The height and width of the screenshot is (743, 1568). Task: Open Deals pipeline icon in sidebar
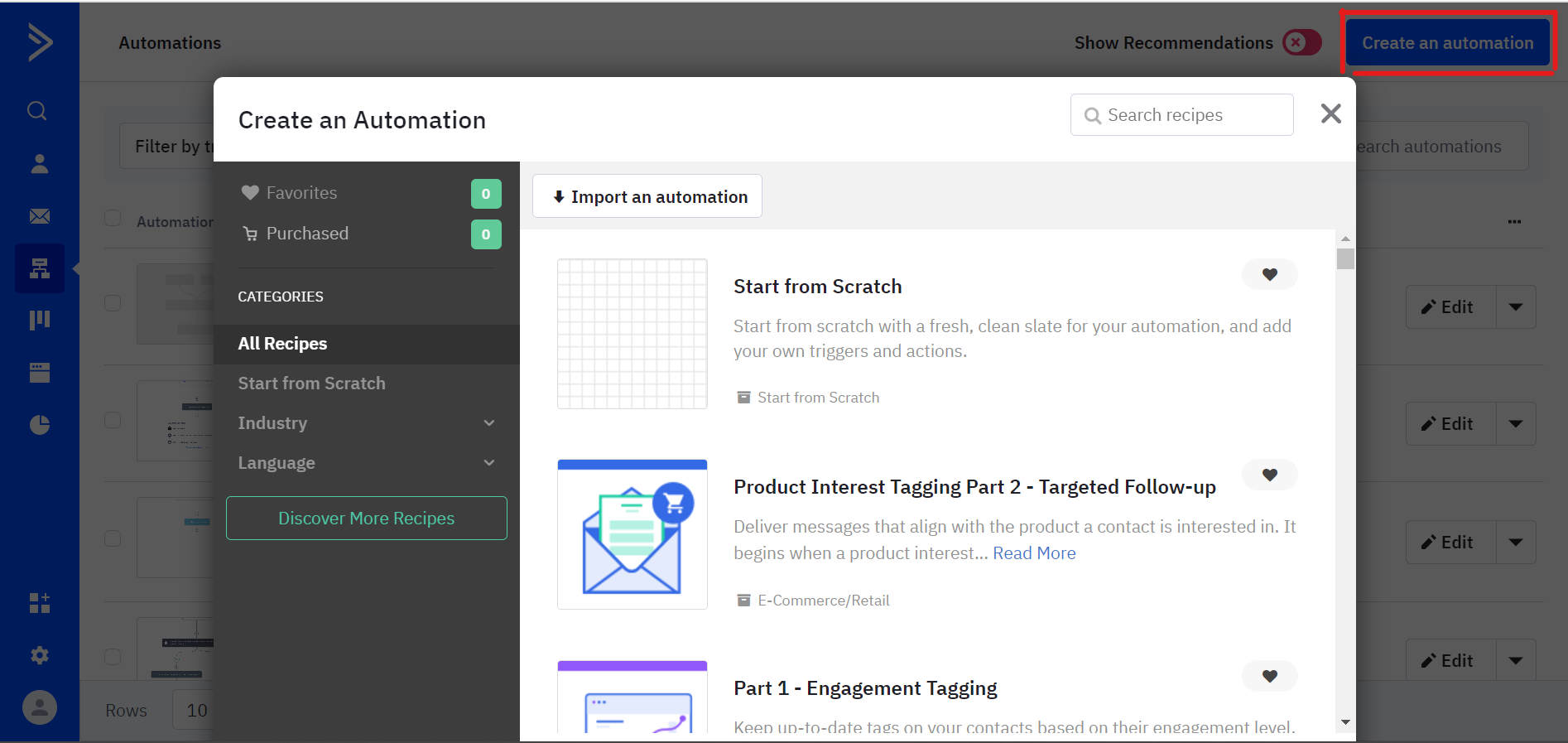[39, 320]
